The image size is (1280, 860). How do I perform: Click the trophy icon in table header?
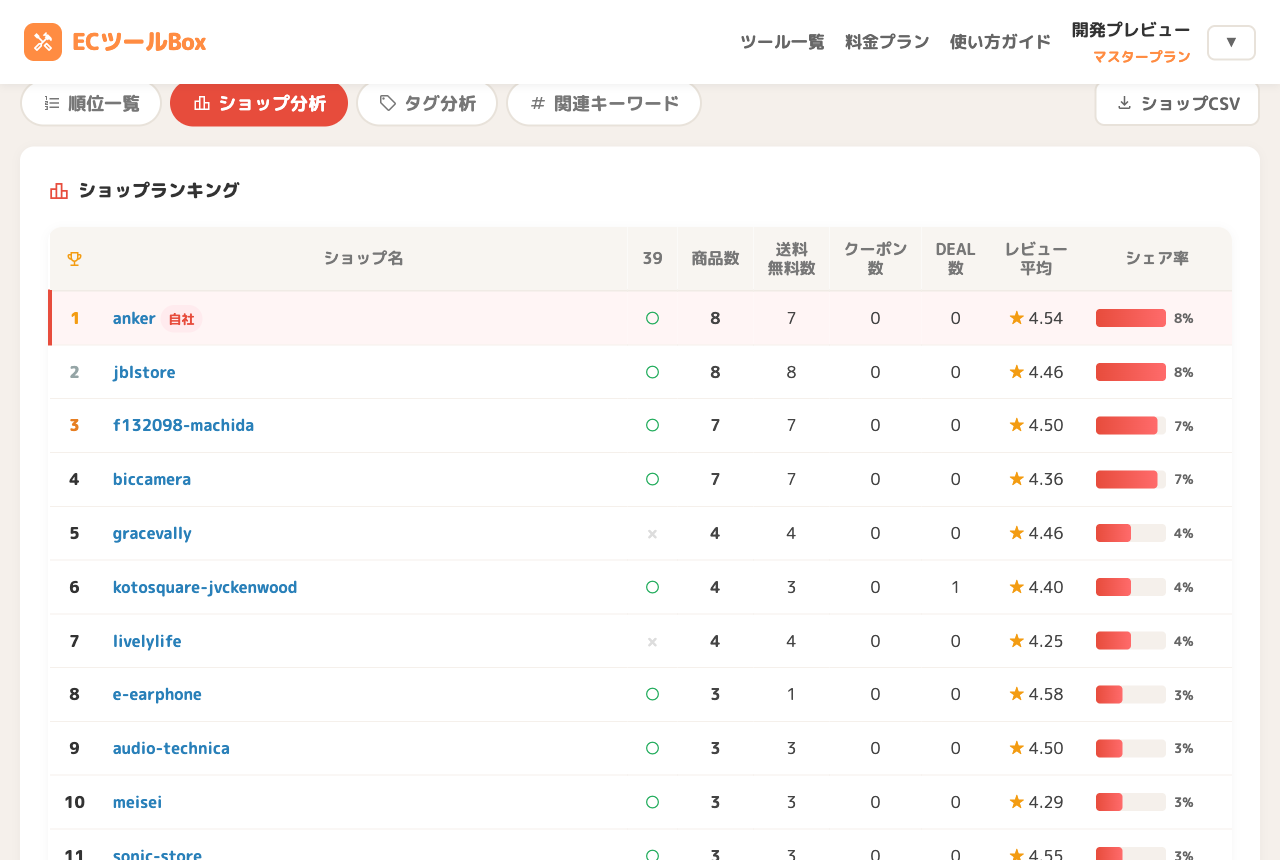pyautogui.click(x=74, y=259)
